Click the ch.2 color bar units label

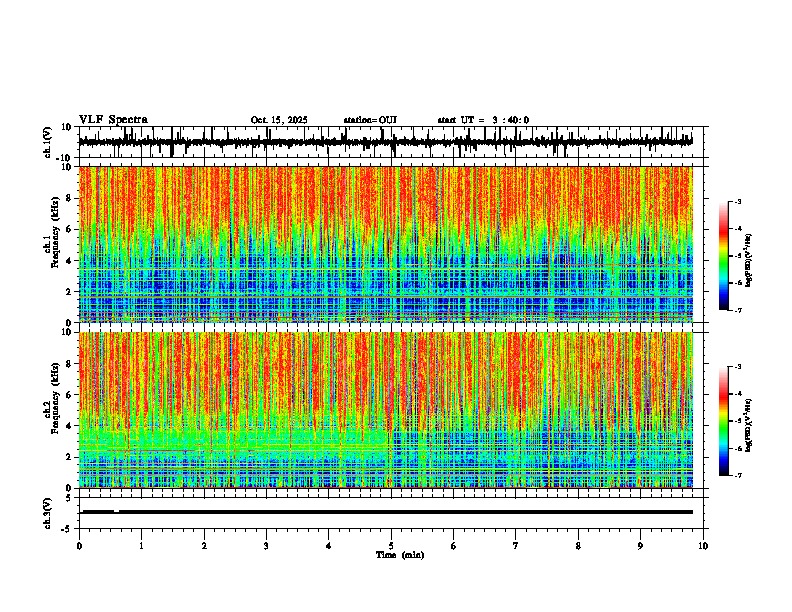tap(749, 425)
